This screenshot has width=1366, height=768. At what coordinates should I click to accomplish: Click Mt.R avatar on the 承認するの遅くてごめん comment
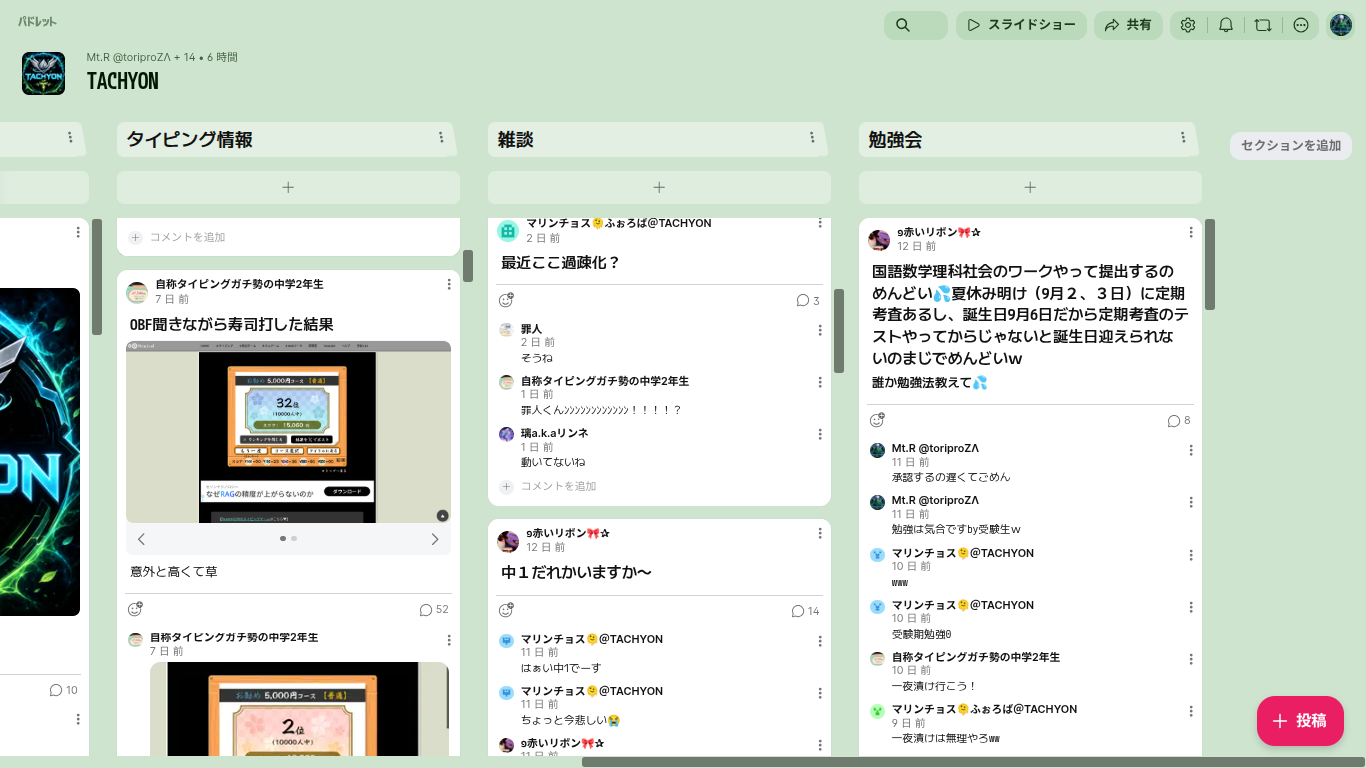(x=877, y=450)
